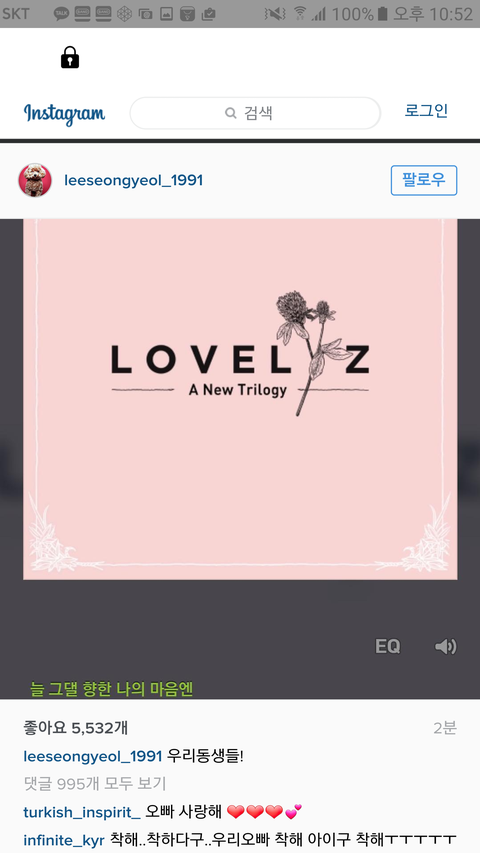The width and height of the screenshot is (480, 853).
Task: Open turkish_inspirit_ commenter profile
Action: 82,813
